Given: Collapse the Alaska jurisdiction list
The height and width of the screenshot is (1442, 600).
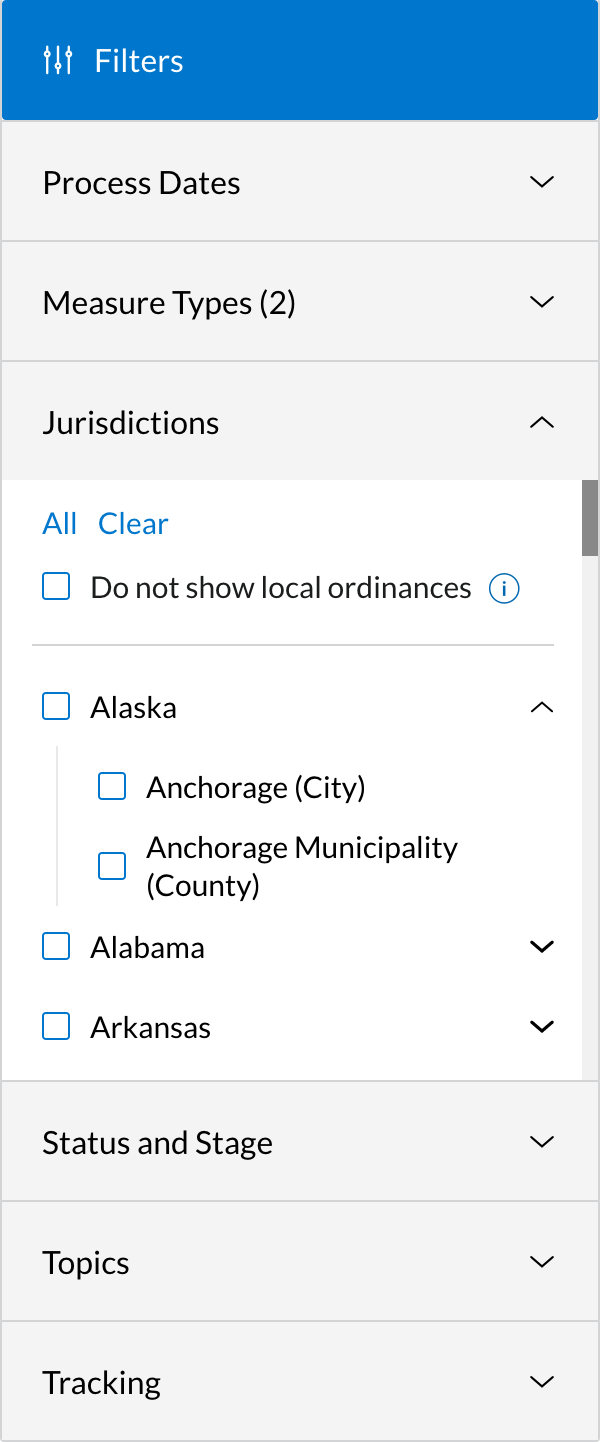Looking at the screenshot, I should [541, 706].
